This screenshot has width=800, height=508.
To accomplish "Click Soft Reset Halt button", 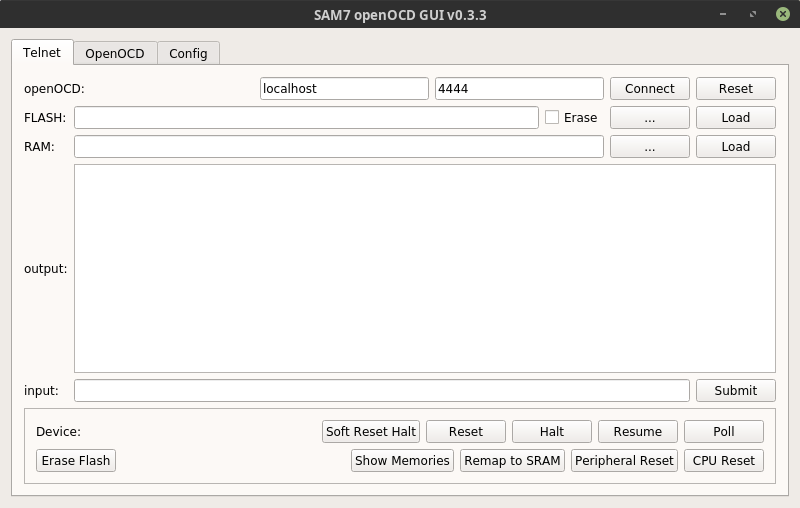I will click(371, 431).
